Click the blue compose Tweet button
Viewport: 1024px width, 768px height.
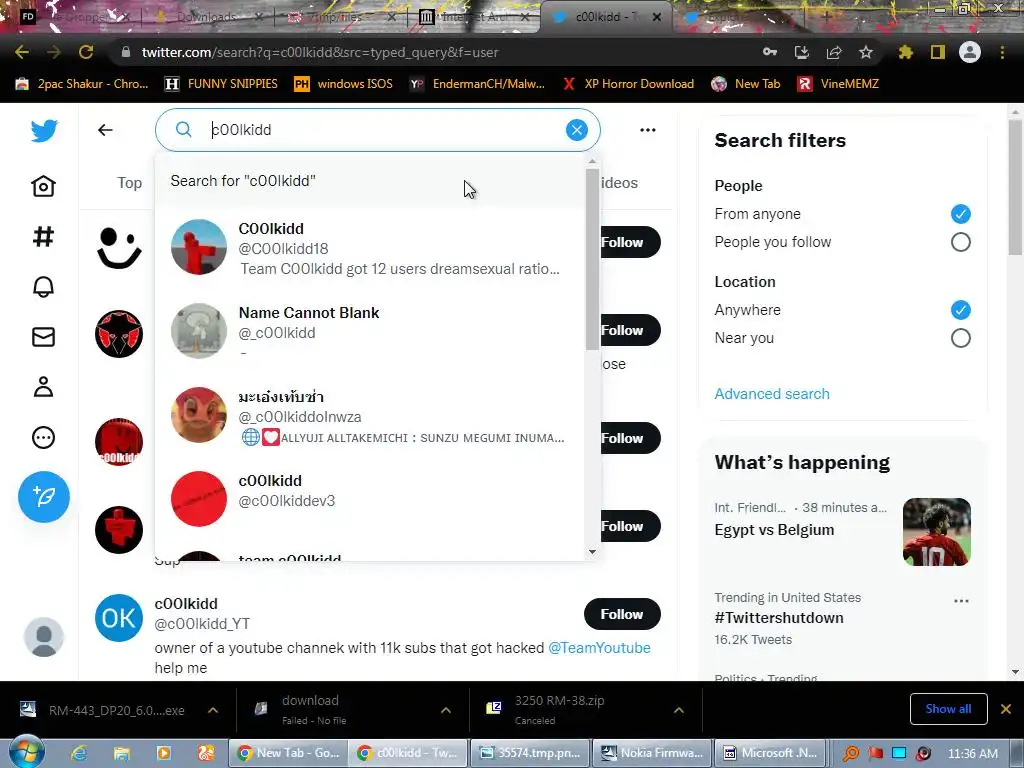(x=44, y=497)
